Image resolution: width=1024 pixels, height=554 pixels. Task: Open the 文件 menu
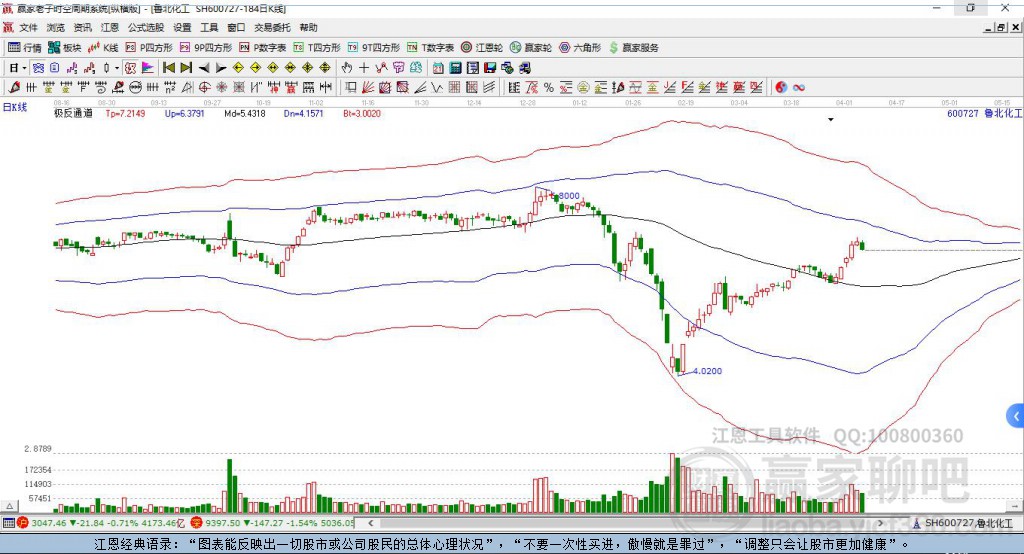point(28,27)
